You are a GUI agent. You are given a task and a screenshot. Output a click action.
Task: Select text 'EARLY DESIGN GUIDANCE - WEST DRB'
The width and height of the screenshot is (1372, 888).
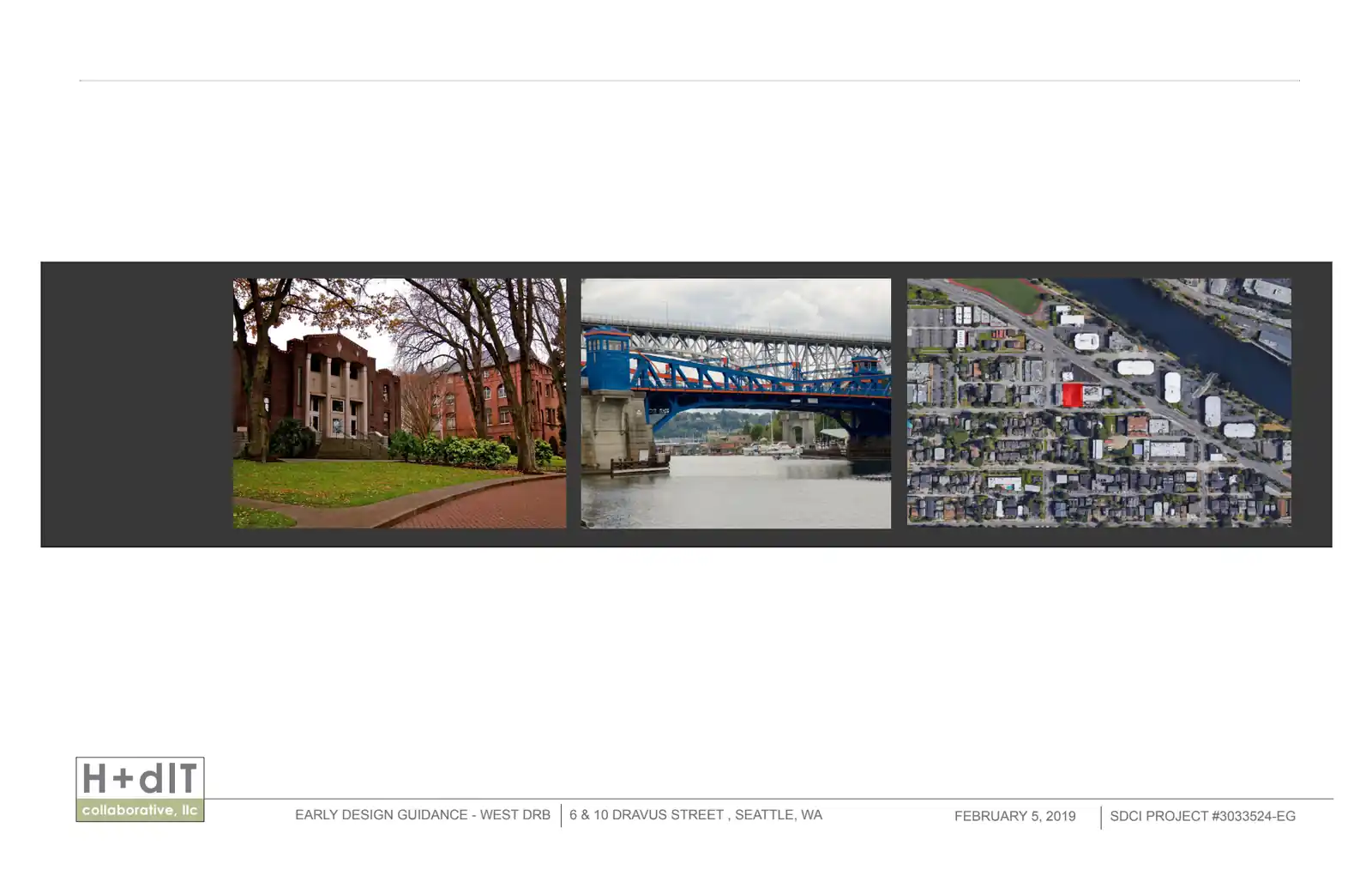(423, 815)
